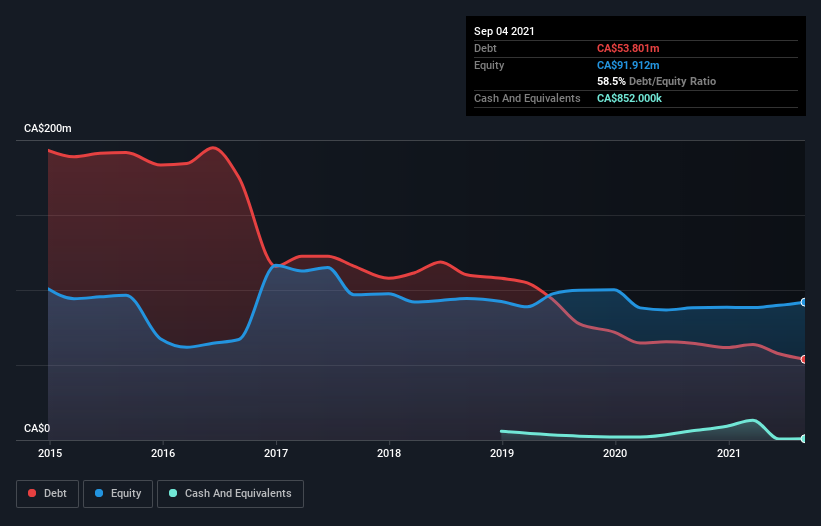
Task: Click the CA$200m y-axis label
Action: pyautogui.click(x=48, y=128)
